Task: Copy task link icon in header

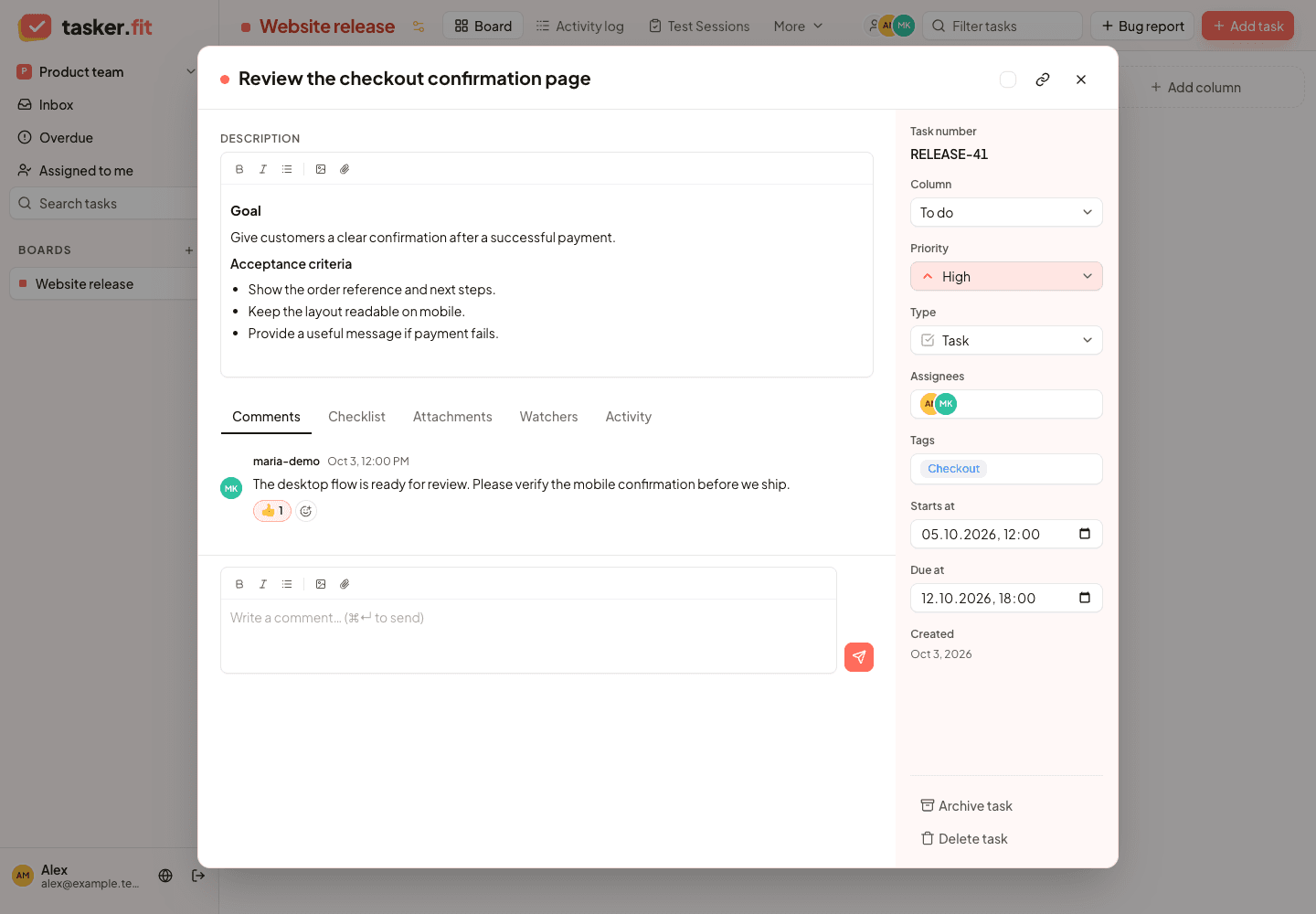Action: point(1043,80)
